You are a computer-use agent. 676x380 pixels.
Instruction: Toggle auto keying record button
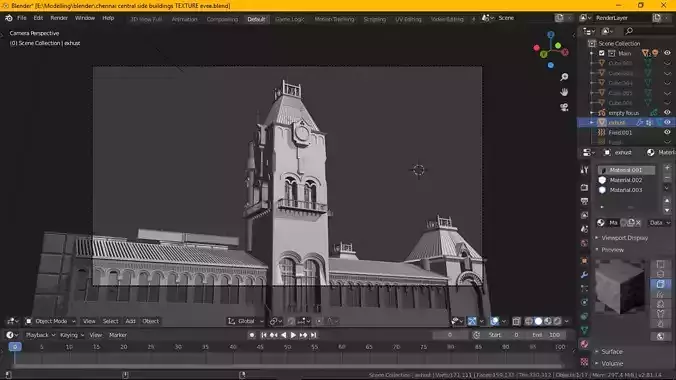coord(252,335)
